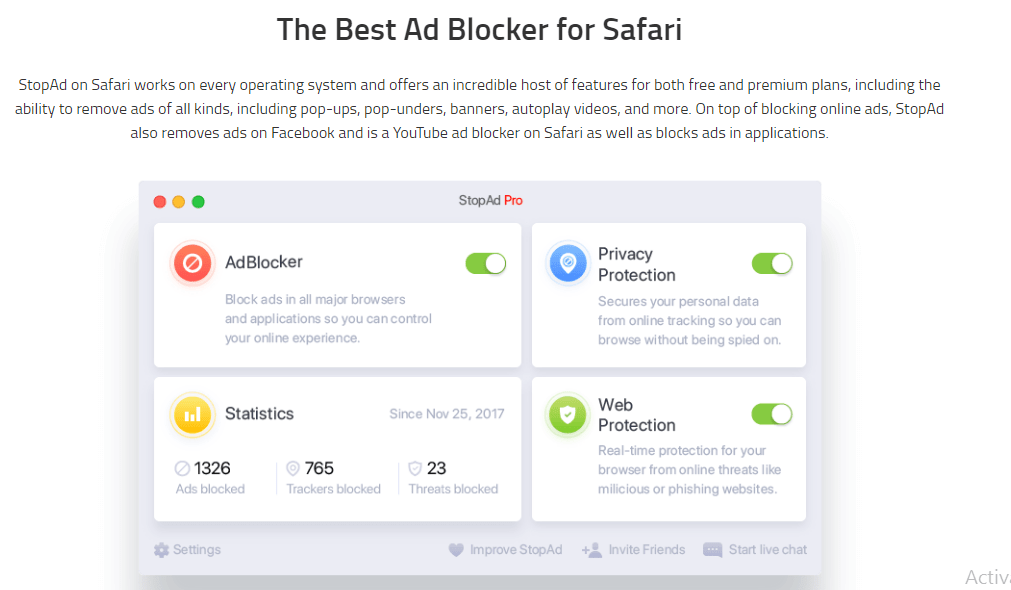Select the Invite Friends link
The height and width of the screenshot is (590, 1011).
click(x=647, y=550)
